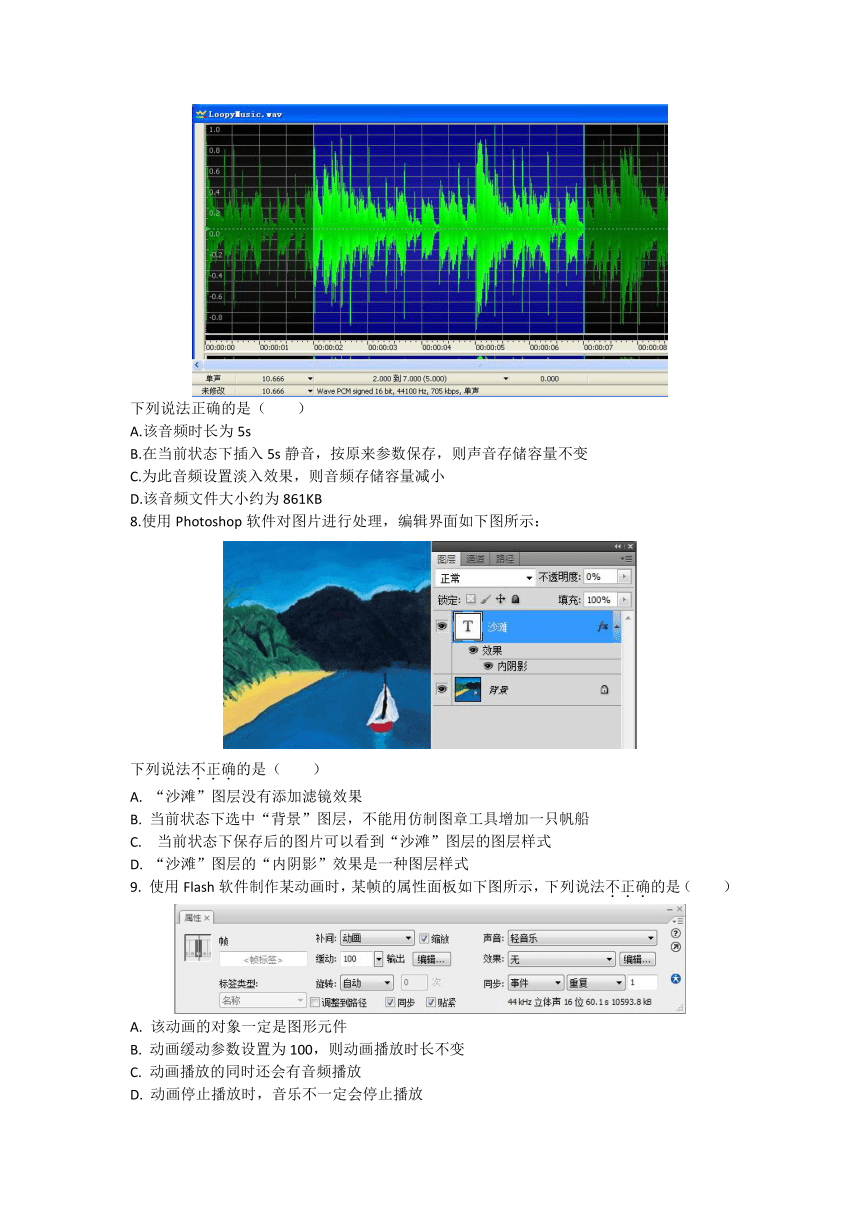Open the 正常 blend mode dropdown
860x1216 pixels.
pos(486,578)
